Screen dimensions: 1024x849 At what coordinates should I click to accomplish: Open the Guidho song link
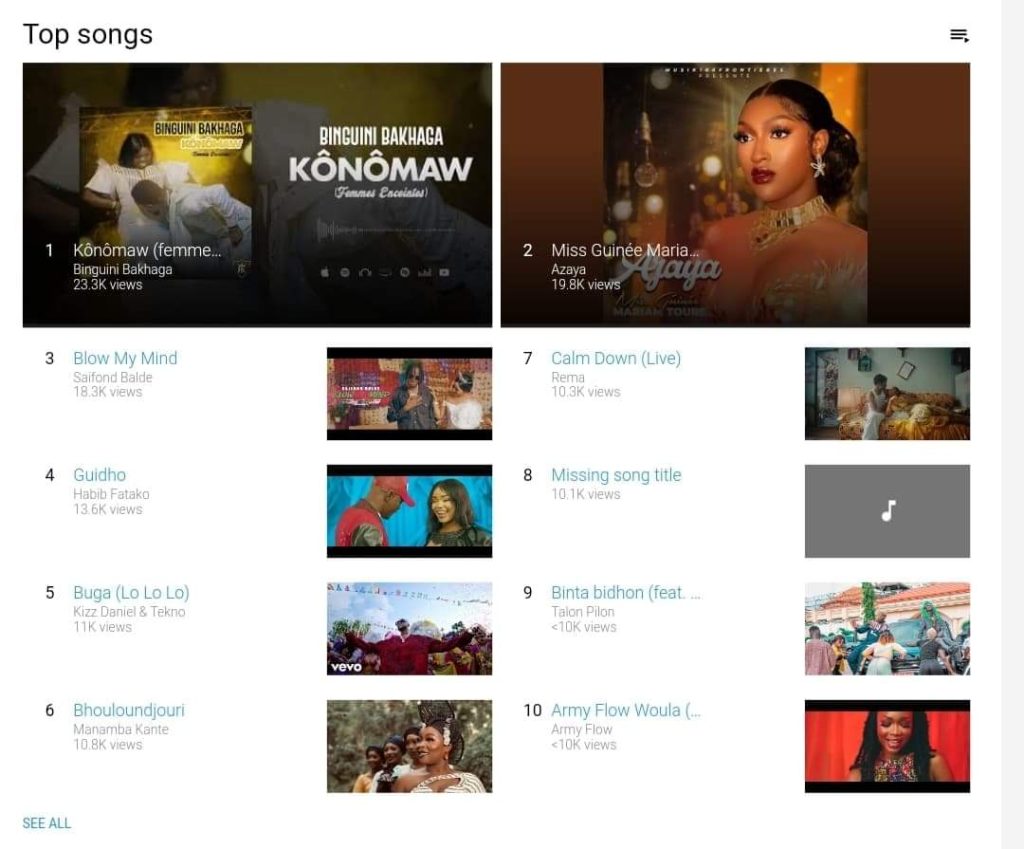(100, 475)
